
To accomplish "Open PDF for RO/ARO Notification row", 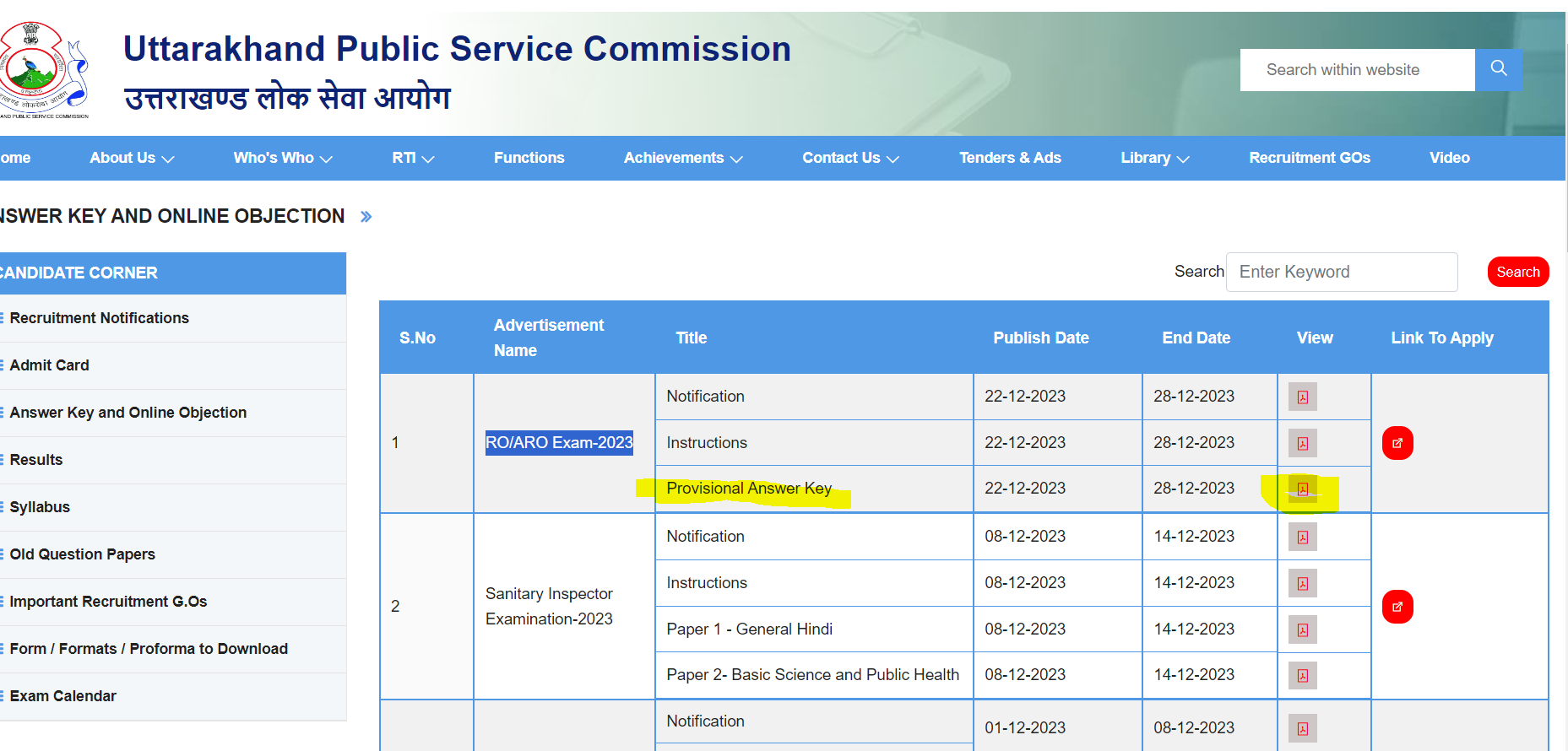I will 1303,397.
